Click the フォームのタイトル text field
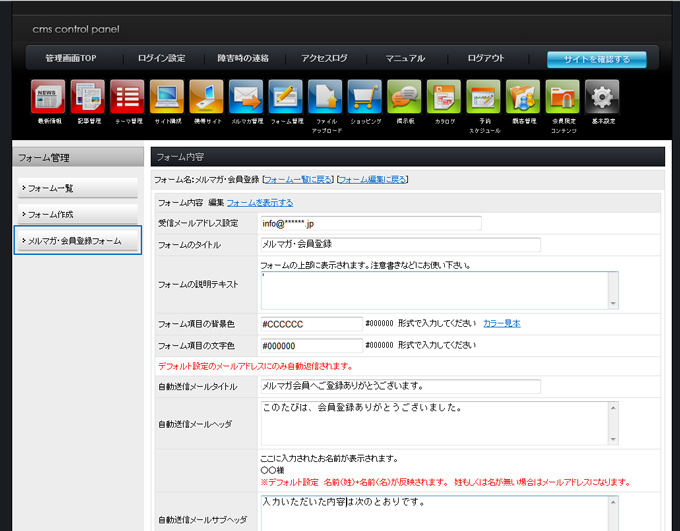Screen dimensions: 680x531 [399, 245]
